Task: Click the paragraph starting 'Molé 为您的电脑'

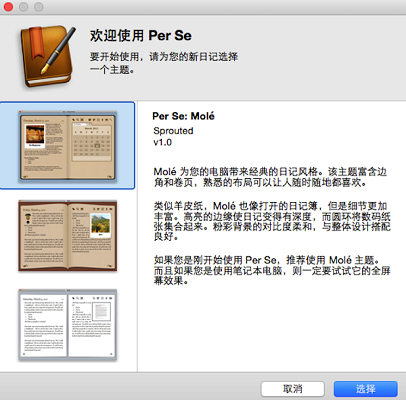Action: (270, 177)
